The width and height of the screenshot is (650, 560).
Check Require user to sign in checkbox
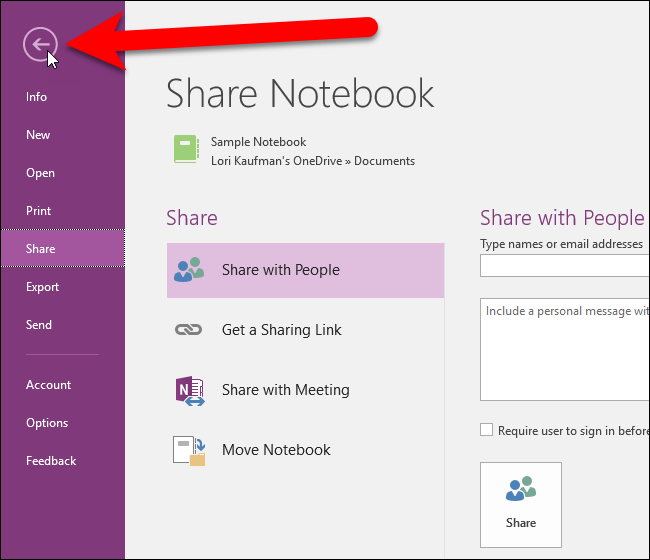(x=486, y=430)
